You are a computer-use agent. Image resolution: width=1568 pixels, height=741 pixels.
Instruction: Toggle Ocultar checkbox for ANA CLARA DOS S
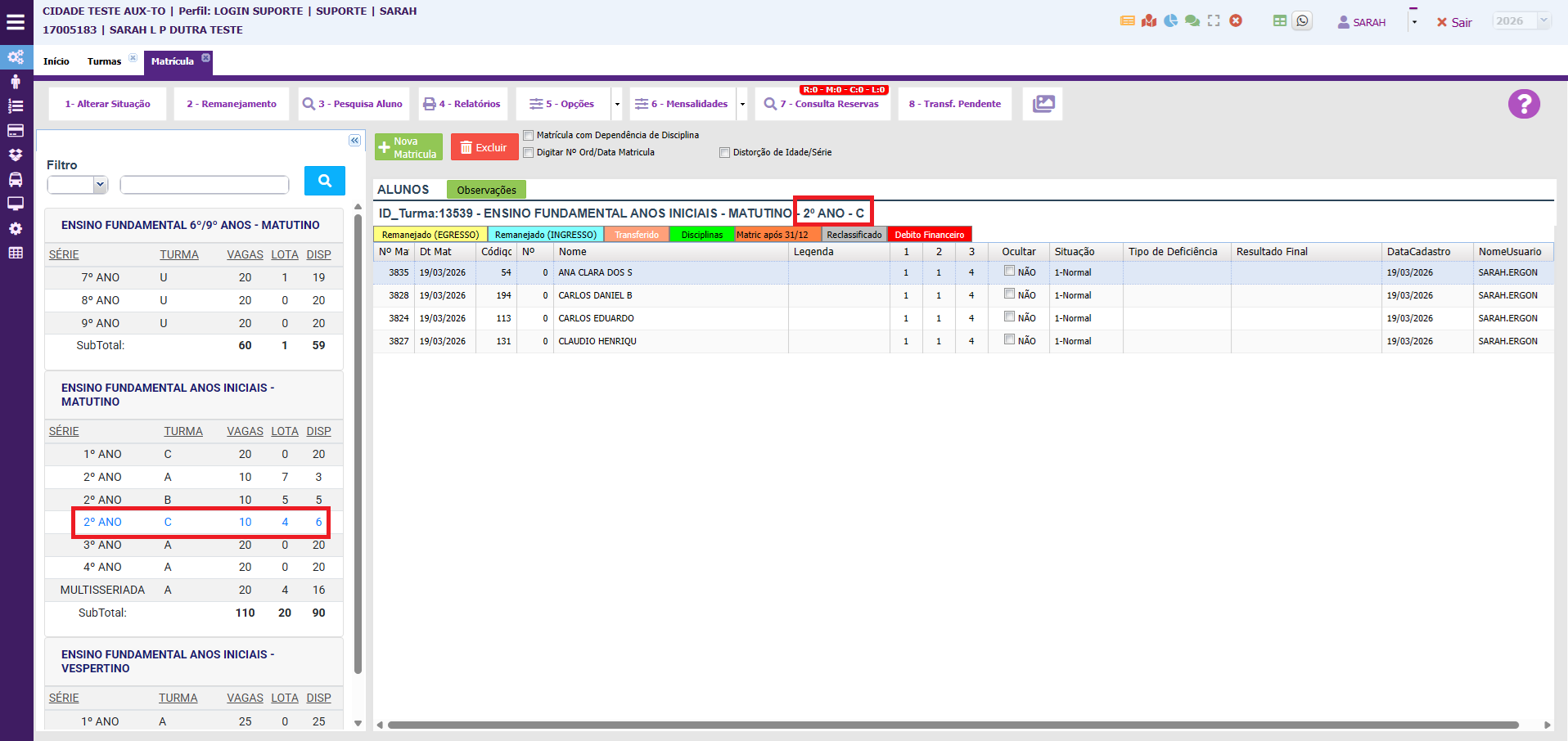(x=1009, y=272)
